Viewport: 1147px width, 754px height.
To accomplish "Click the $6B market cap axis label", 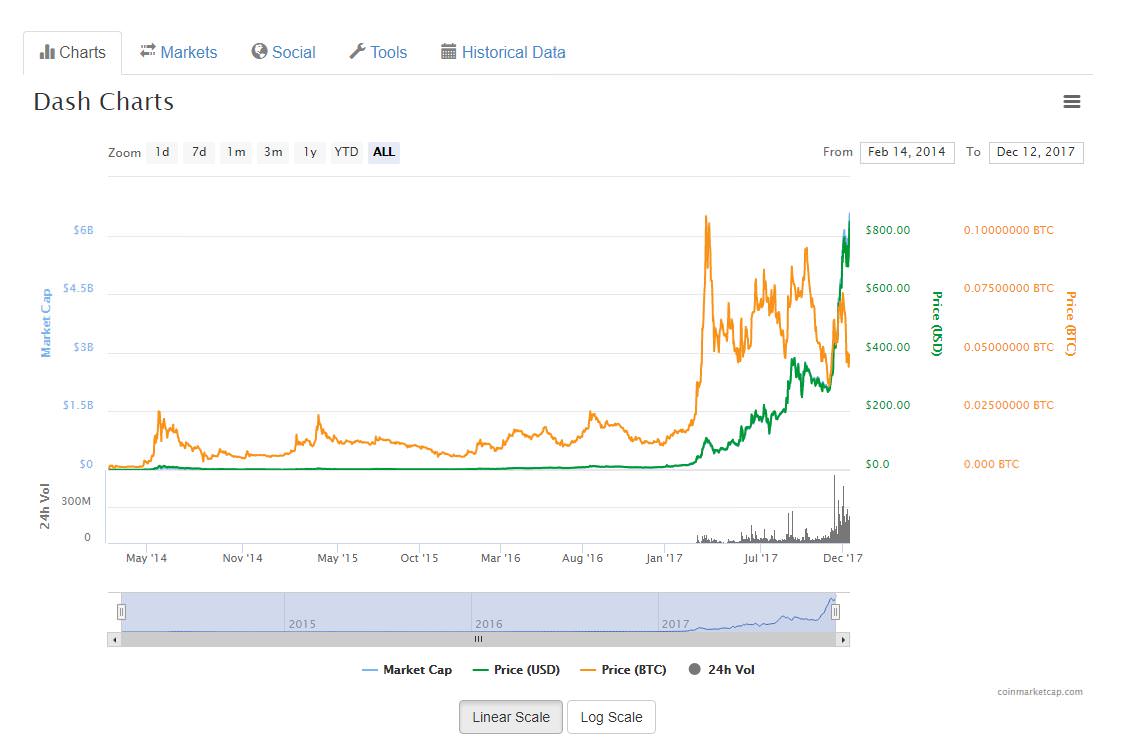I will 83,230.
